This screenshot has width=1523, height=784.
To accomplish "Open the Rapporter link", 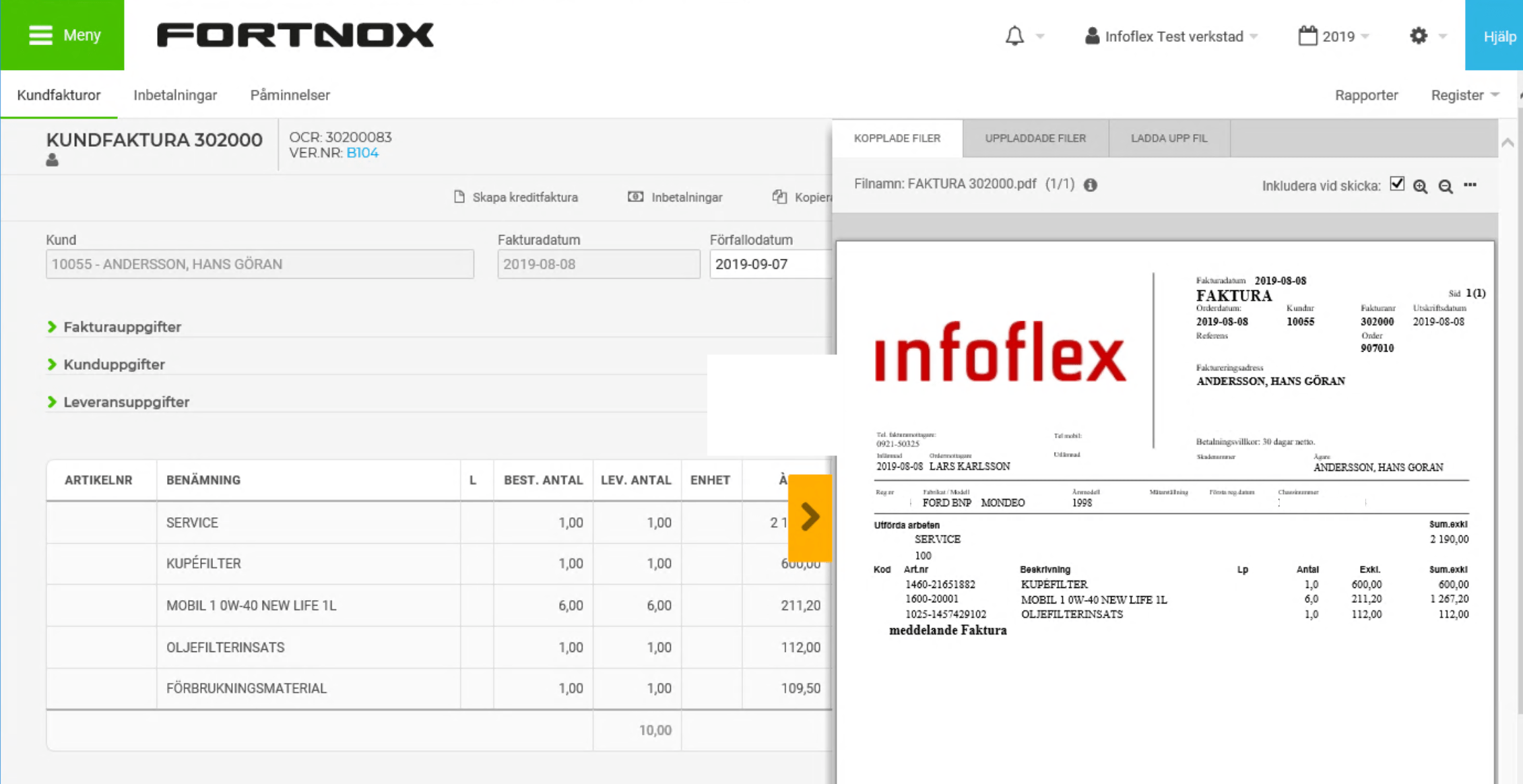I will point(1366,95).
